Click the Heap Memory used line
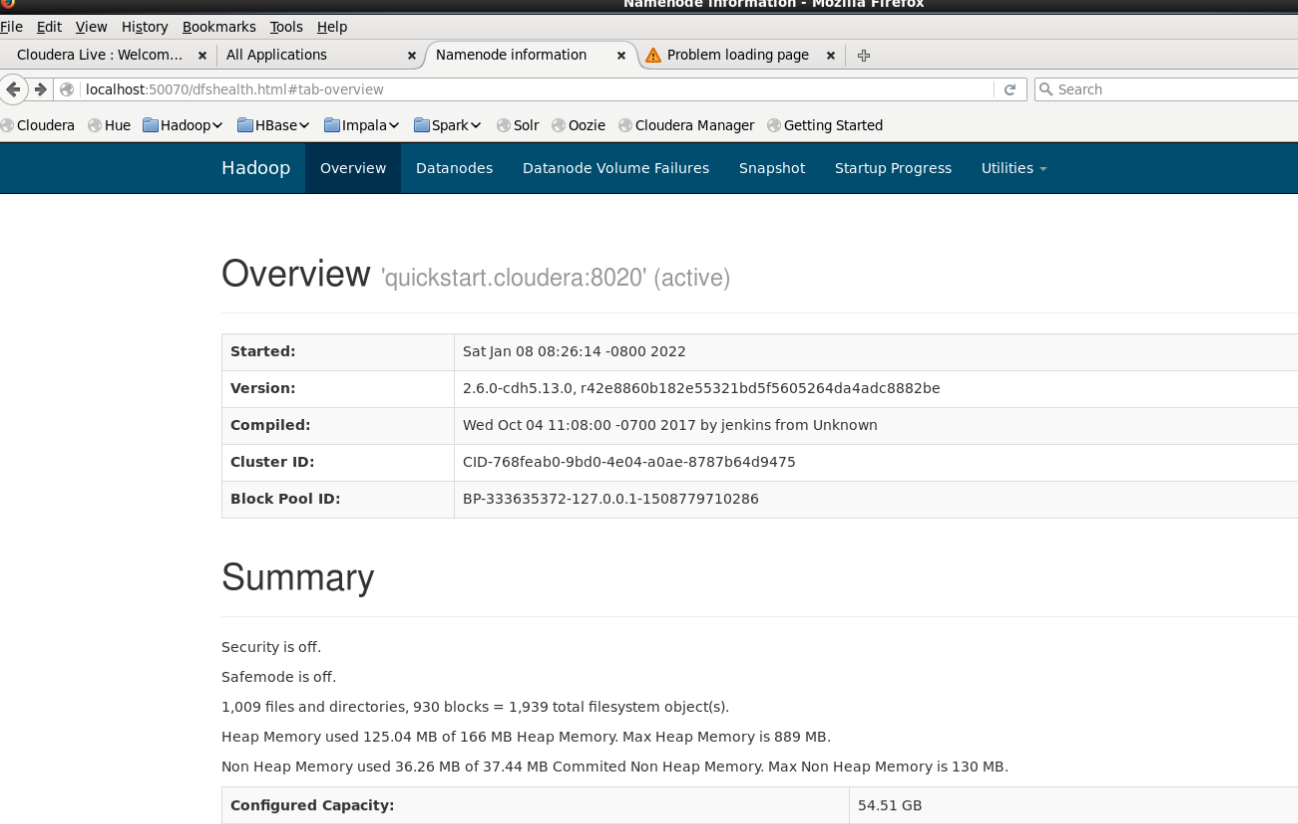 [x=526, y=737]
